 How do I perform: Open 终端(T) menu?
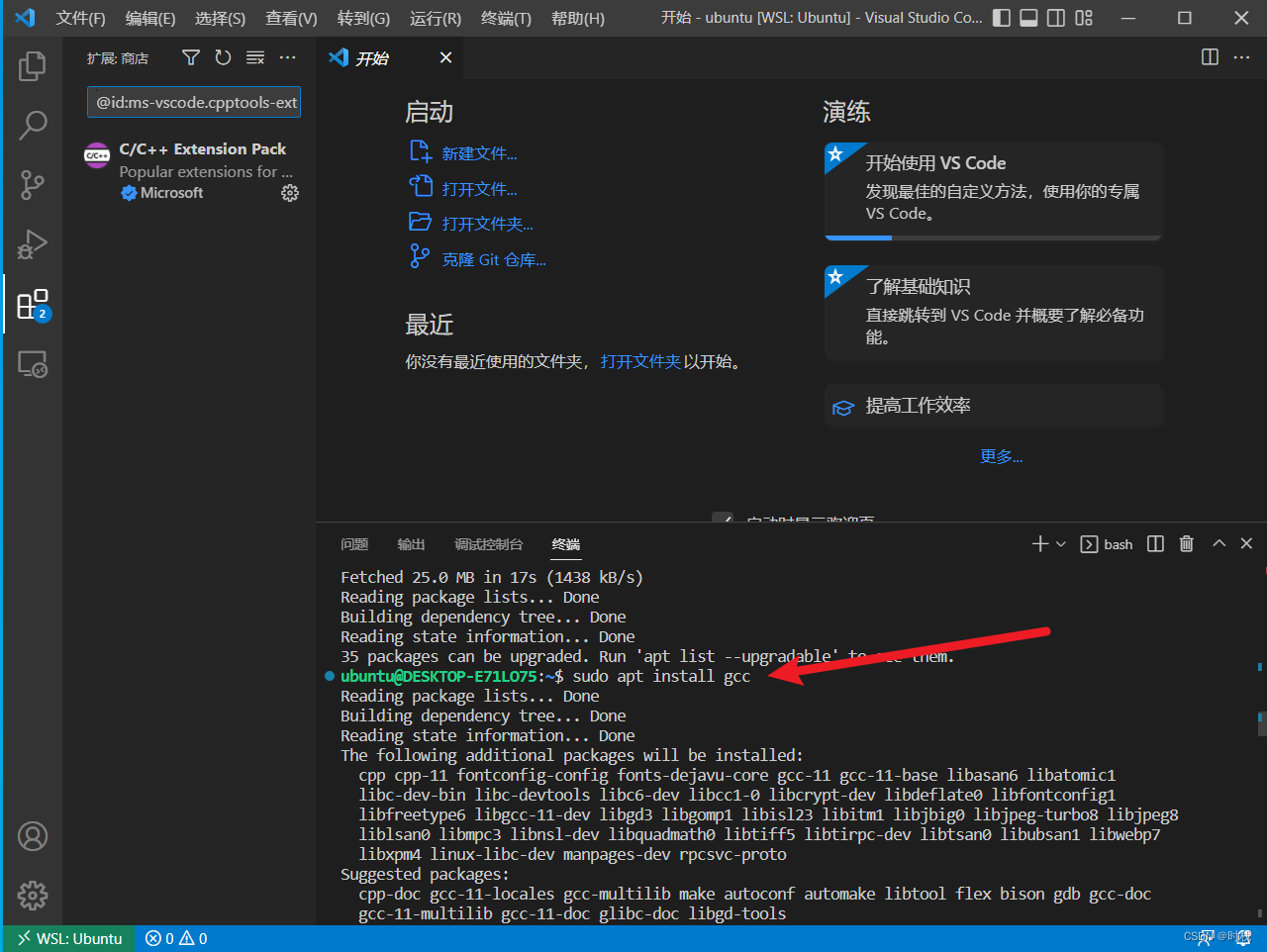point(506,18)
